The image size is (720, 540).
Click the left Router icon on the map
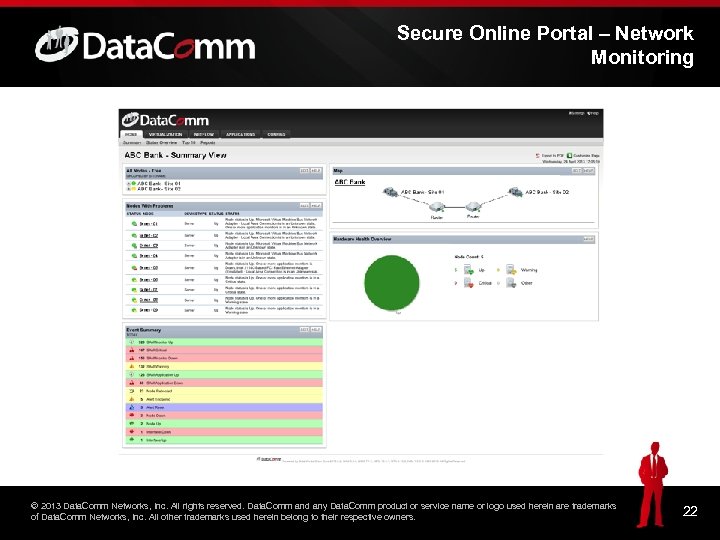click(437, 207)
